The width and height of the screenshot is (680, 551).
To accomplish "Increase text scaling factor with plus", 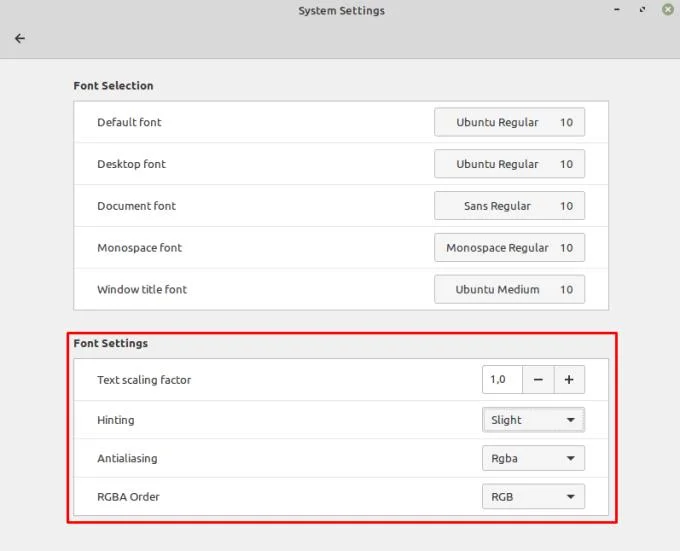I will [569, 380].
